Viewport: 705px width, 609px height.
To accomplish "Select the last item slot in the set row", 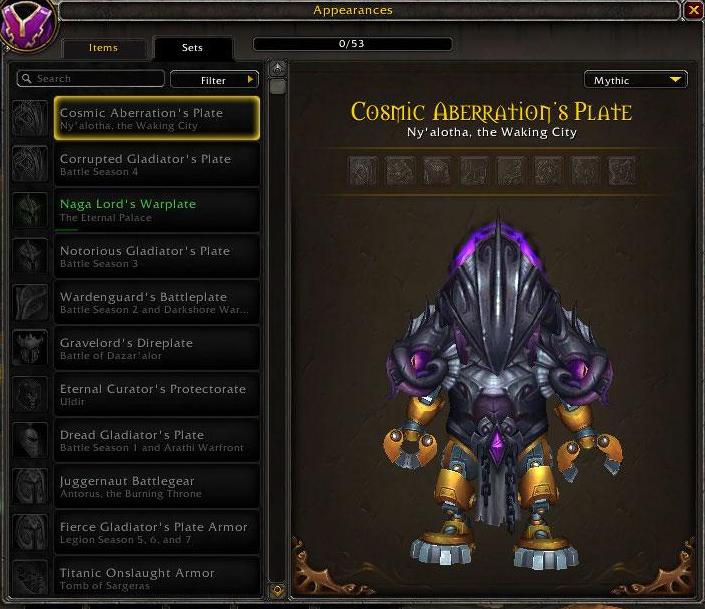I will [622, 170].
